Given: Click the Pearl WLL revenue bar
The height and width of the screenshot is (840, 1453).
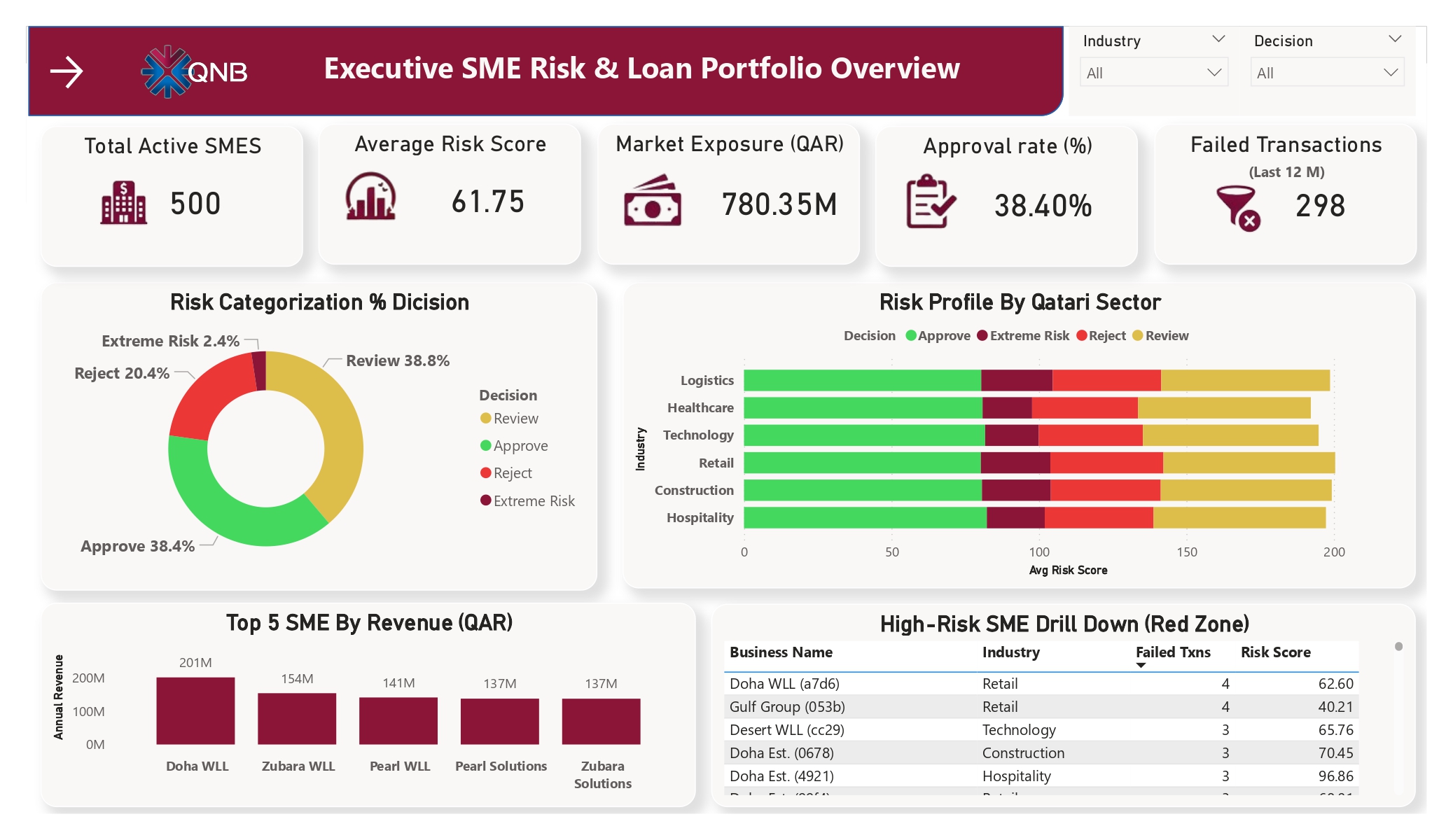Looking at the screenshot, I should pyautogui.click(x=398, y=721).
